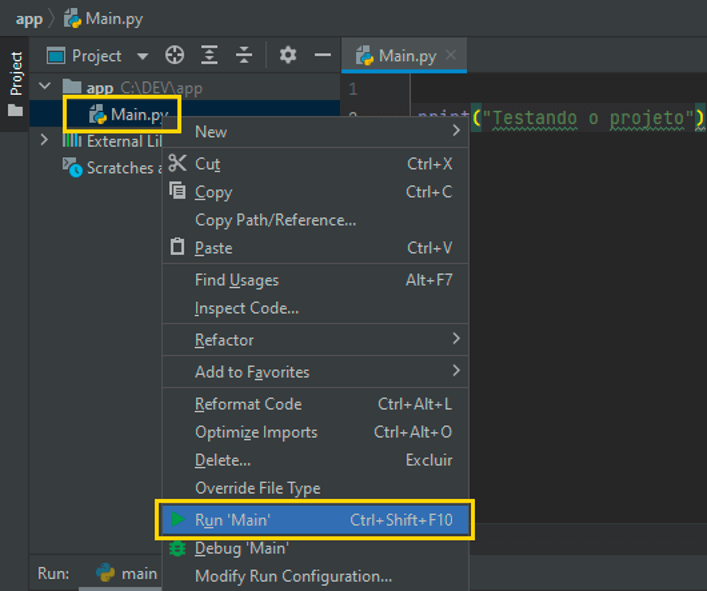Select Paste from context menu

click(x=315, y=247)
